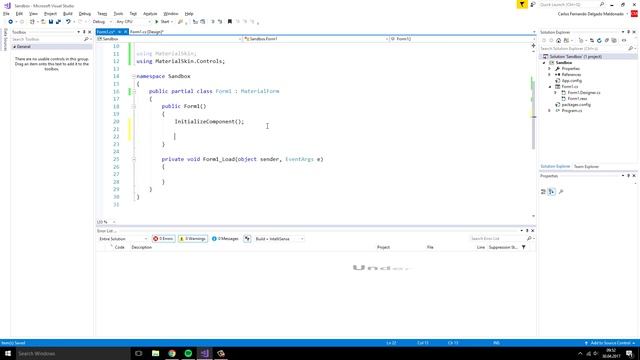This screenshot has height=360, width=640.
Task: Pin the Solution Explorer panel pushpin
Action: point(629,32)
